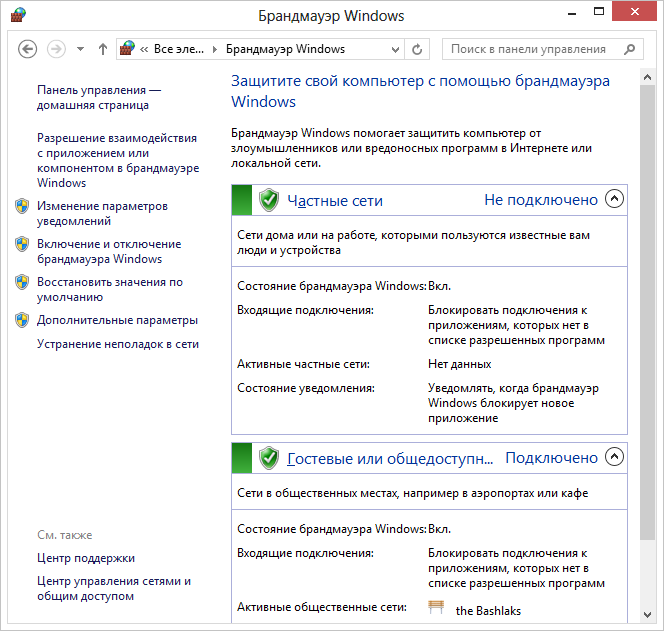Click the "Подключено" status text

(551, 457)
